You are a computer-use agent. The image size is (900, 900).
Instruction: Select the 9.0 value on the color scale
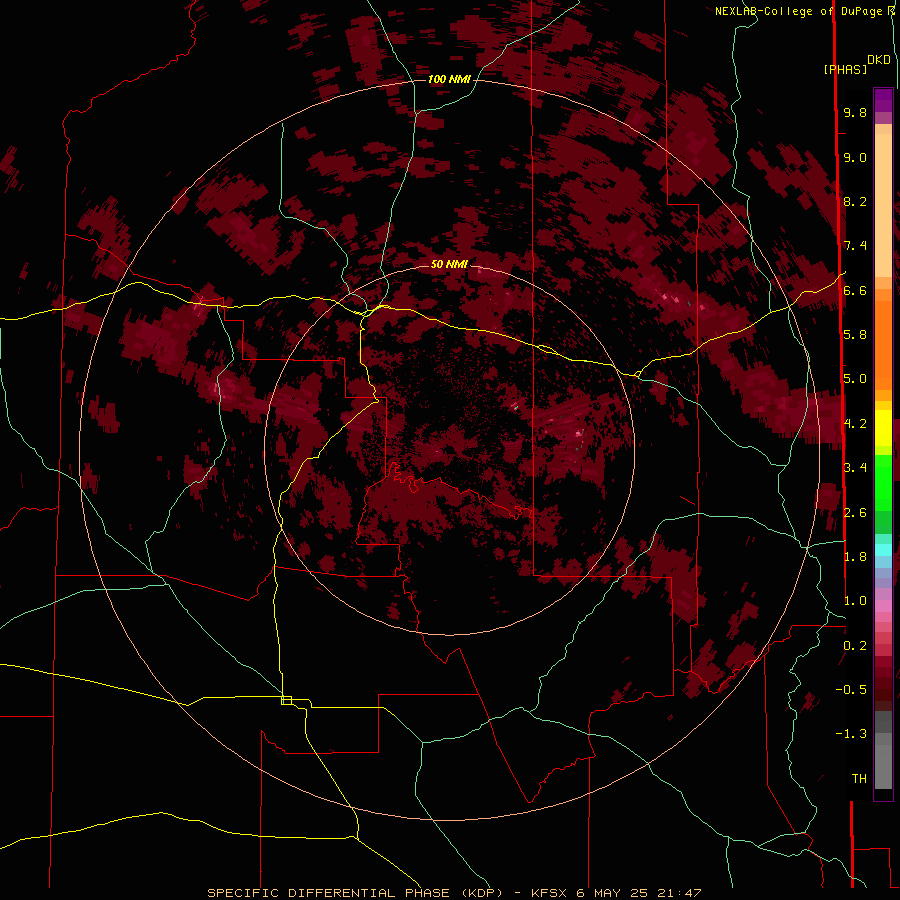(x=855, y=157)
